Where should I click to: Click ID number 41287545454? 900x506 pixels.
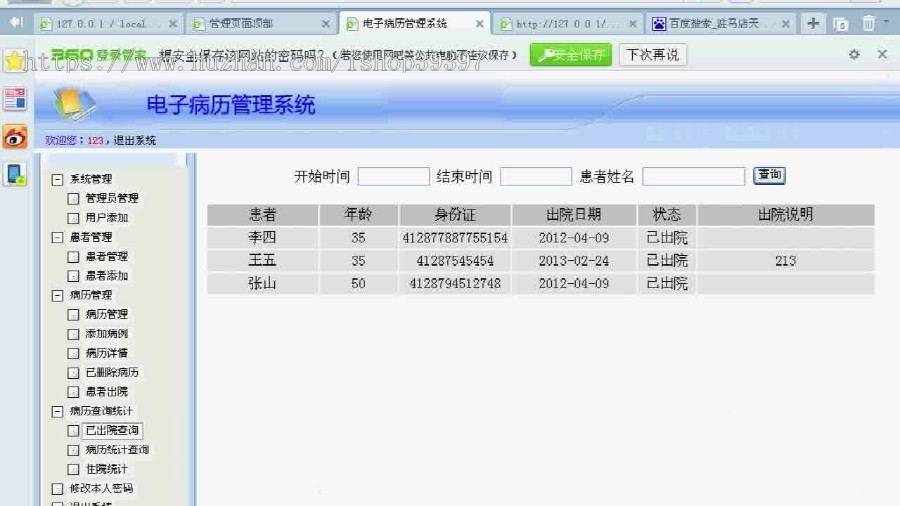tap(455, 261)
